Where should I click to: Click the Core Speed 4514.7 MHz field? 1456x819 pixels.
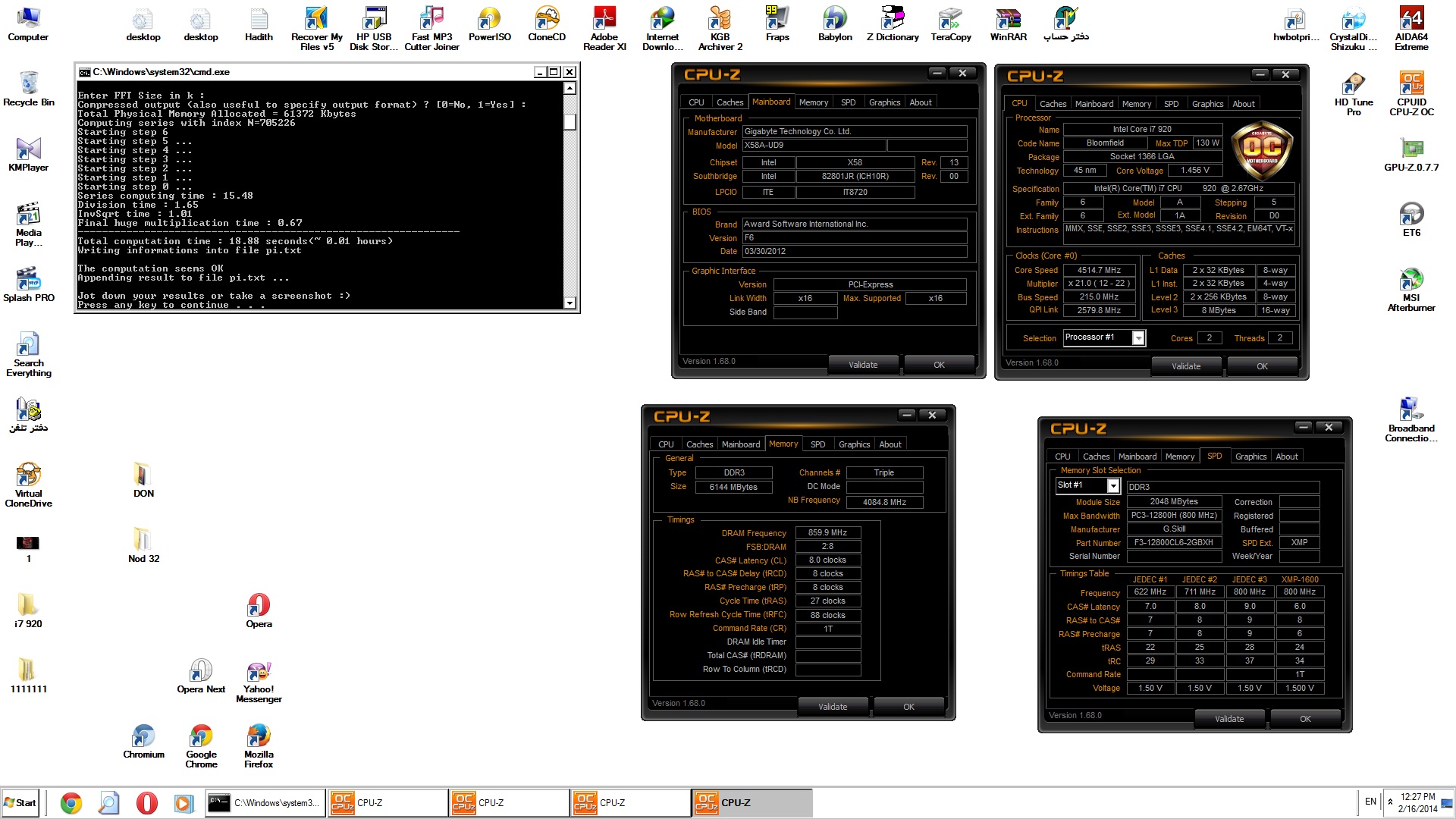[1099, 270]
